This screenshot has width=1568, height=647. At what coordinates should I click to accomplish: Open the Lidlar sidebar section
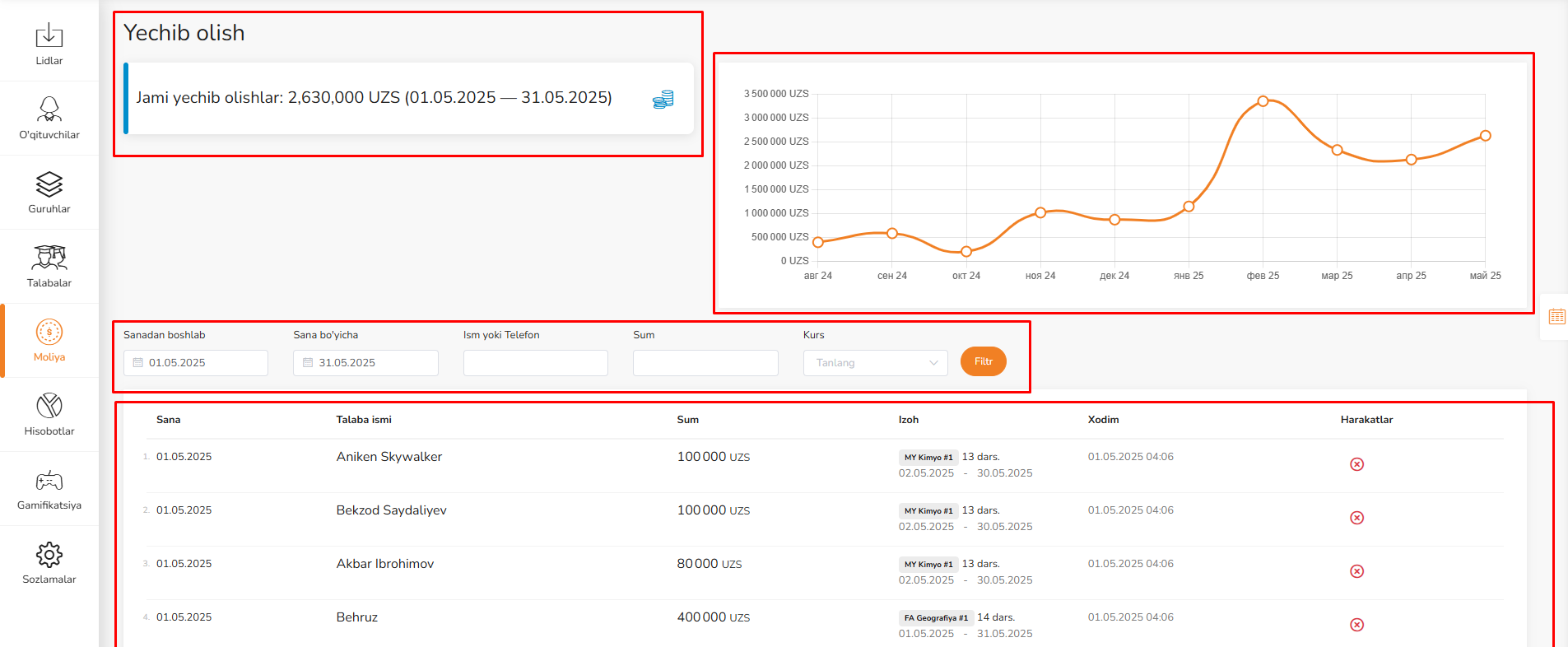click(x=49, y=44)
